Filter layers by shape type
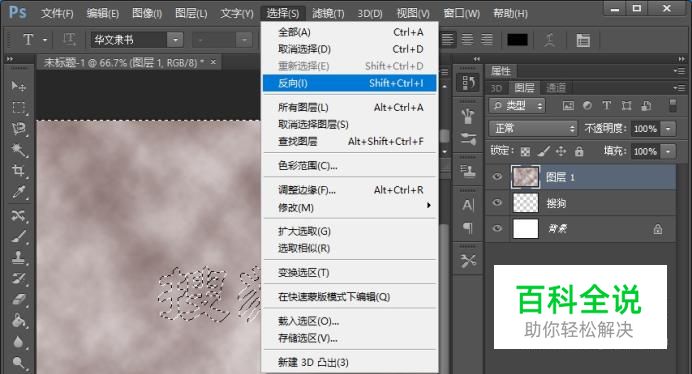Viewport: 692px width, 374px height. (626, 106)
